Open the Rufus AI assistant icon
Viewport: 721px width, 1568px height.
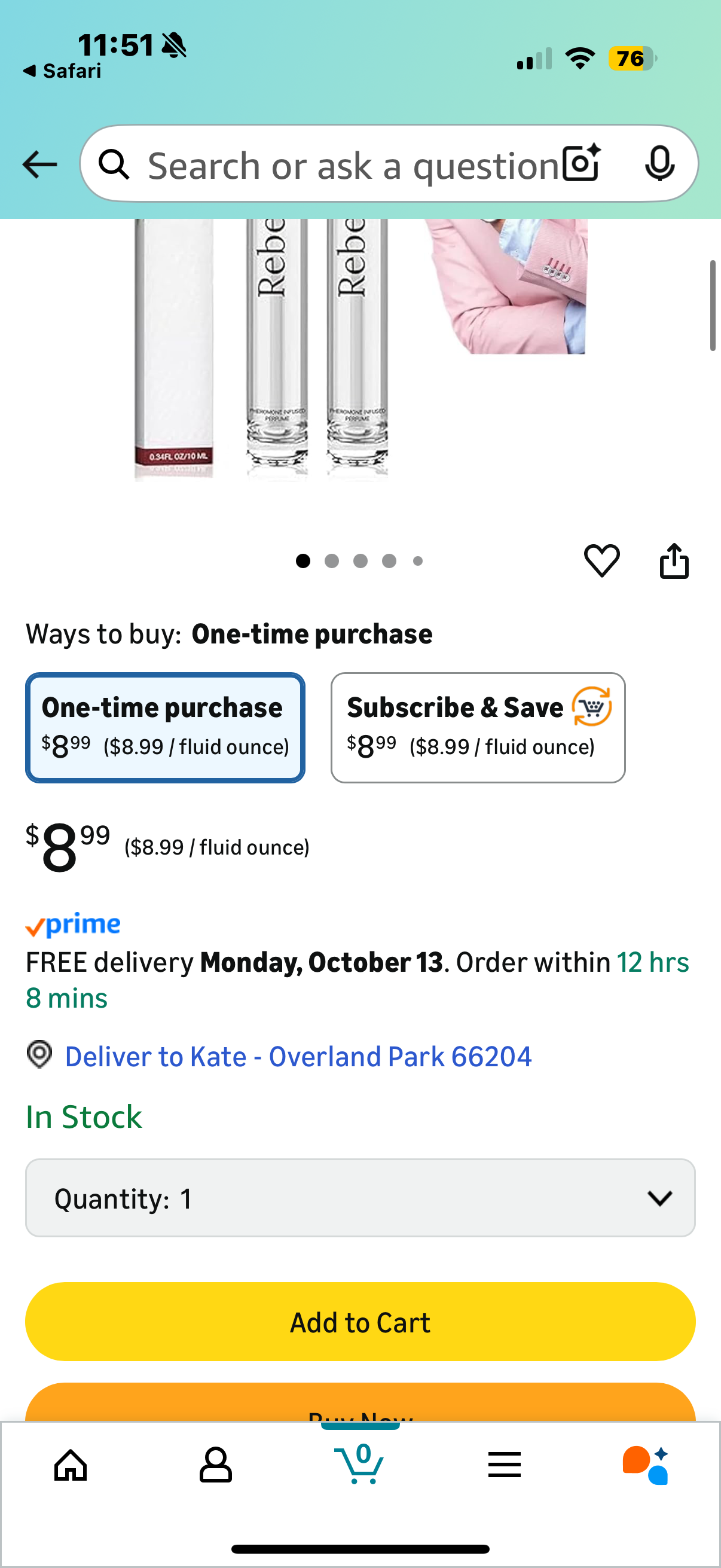[646, 1465]
